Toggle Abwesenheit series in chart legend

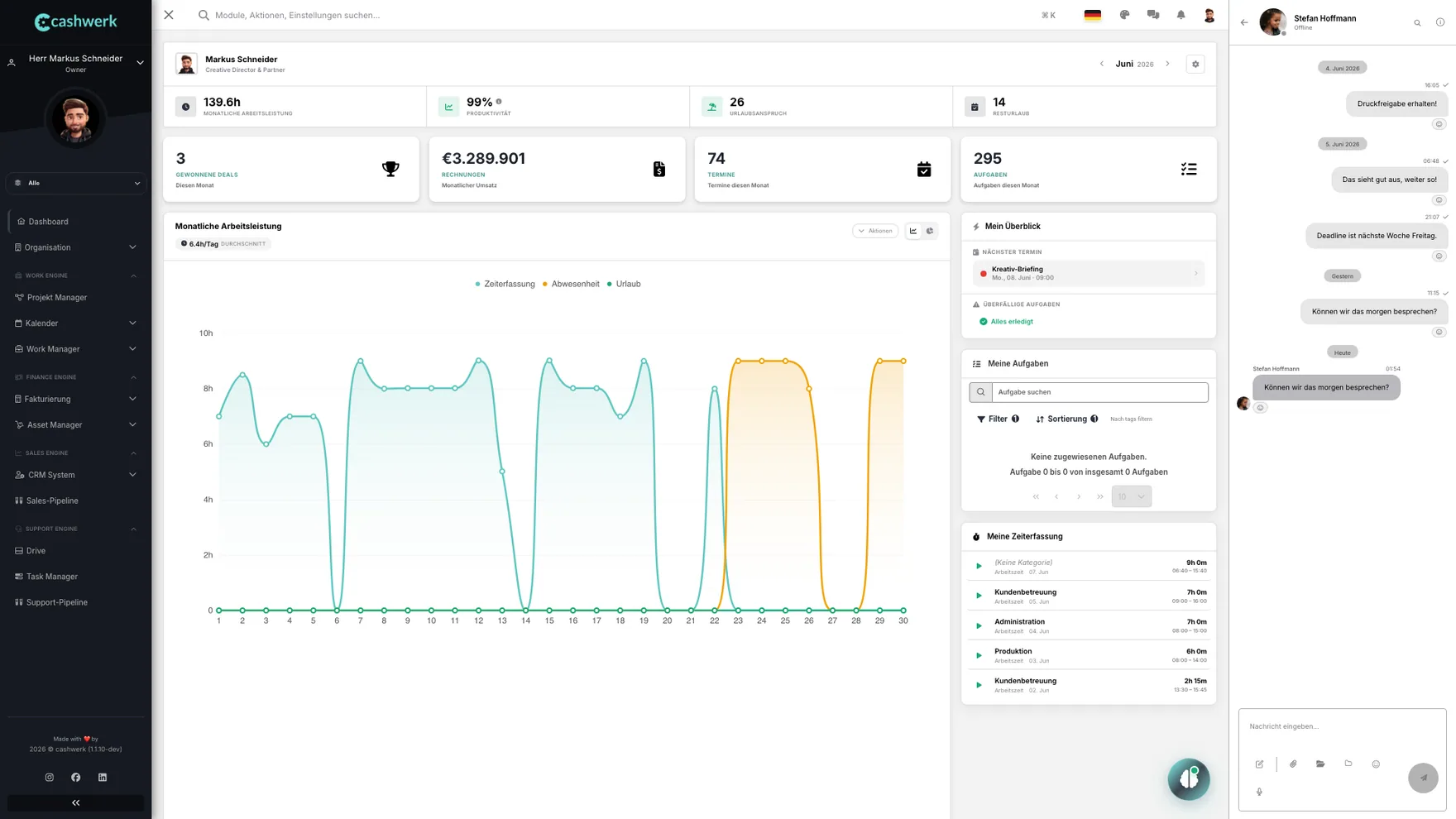571,284
